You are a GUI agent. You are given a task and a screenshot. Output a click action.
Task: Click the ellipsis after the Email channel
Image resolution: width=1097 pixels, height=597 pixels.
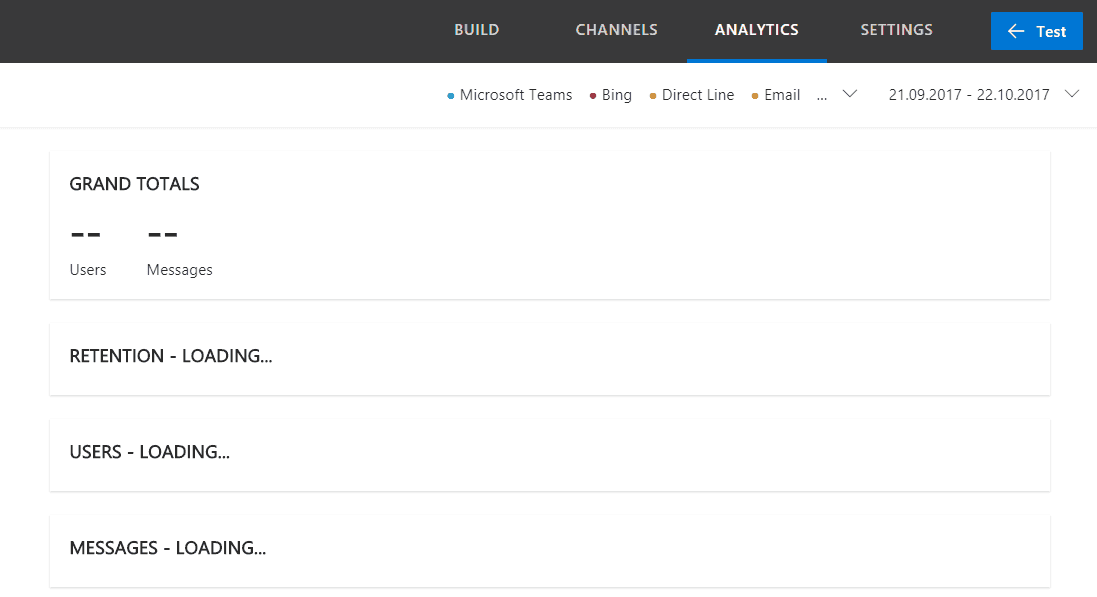(x=822, y=96)
